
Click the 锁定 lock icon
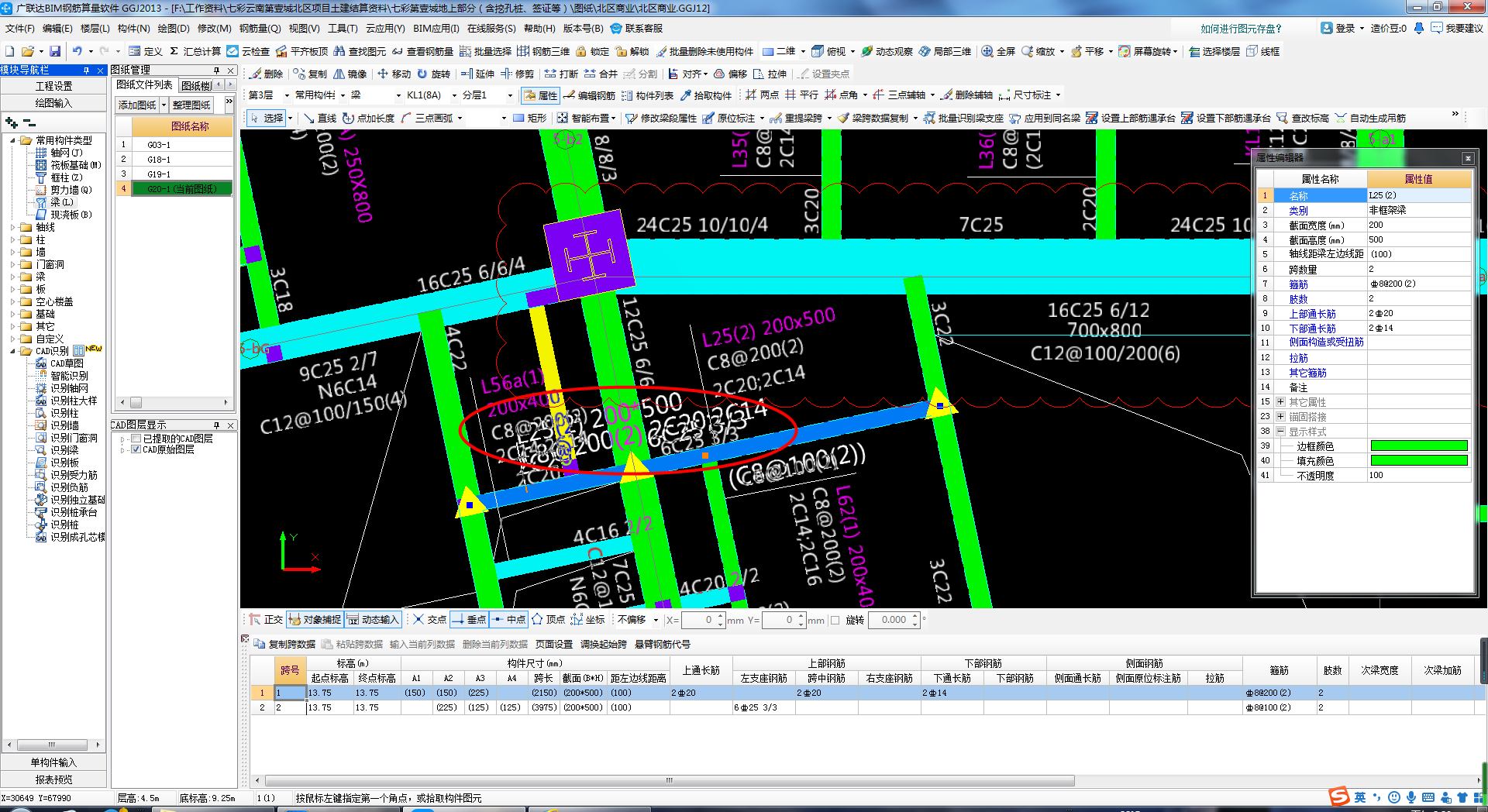[593, 51]
